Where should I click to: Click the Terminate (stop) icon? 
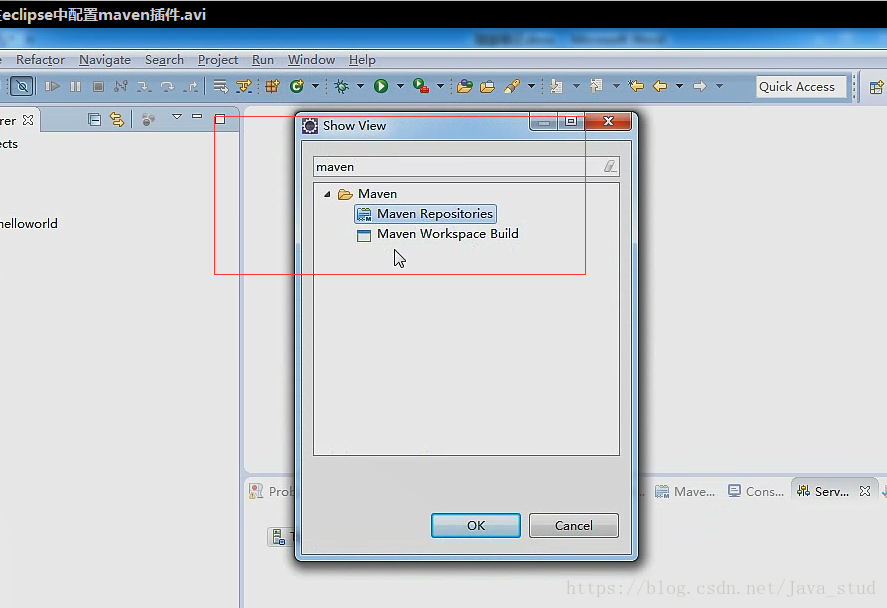point(98,87)
